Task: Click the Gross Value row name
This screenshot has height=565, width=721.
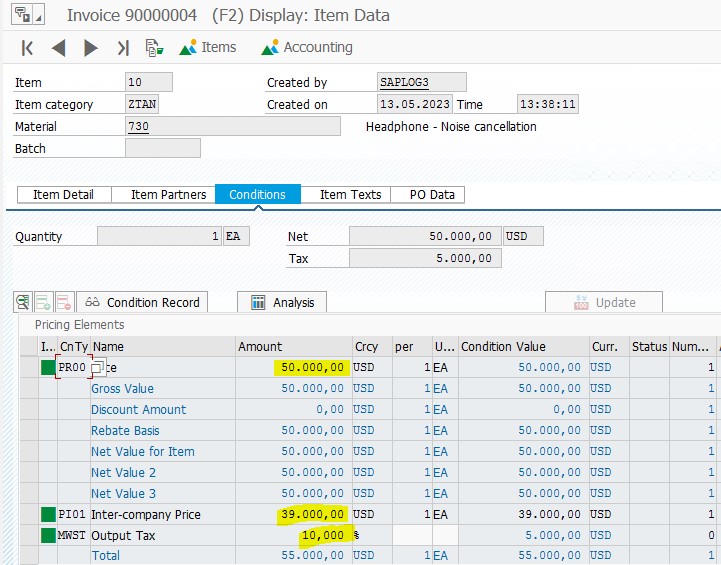Action: (x=122, y=388)
